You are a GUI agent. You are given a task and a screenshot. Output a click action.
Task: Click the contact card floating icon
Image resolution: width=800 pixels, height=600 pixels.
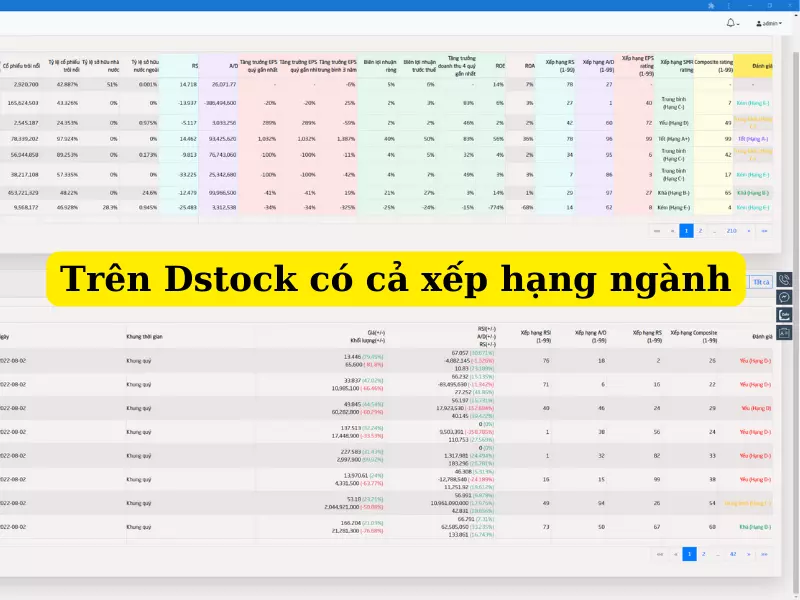pos(784,333)
